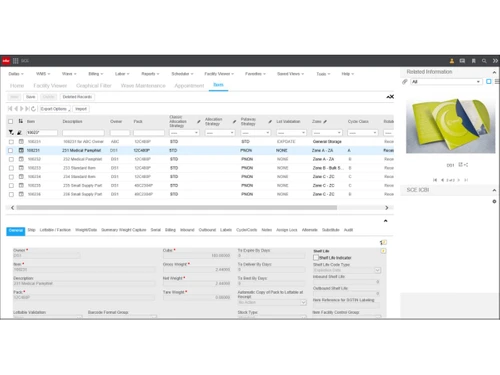Viewport: 500px width, 375px height.
Task: Check the row 256 Small Supply Part
Action: [11, 194]
